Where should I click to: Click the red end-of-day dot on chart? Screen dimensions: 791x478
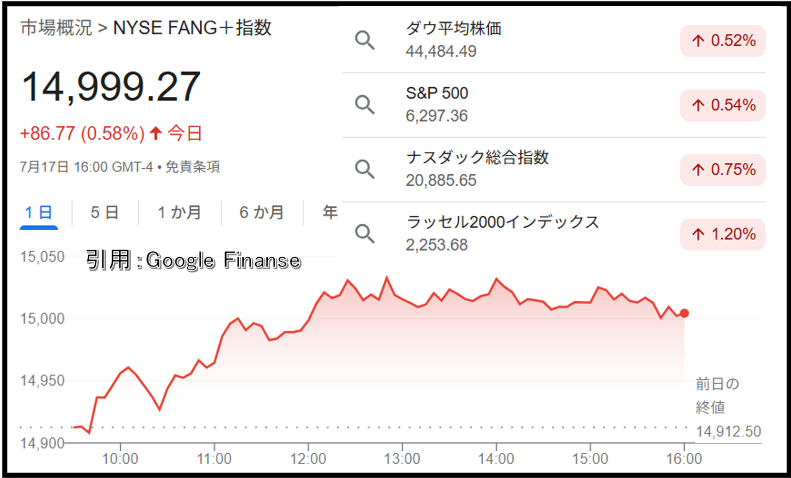(x=684, y=313)
